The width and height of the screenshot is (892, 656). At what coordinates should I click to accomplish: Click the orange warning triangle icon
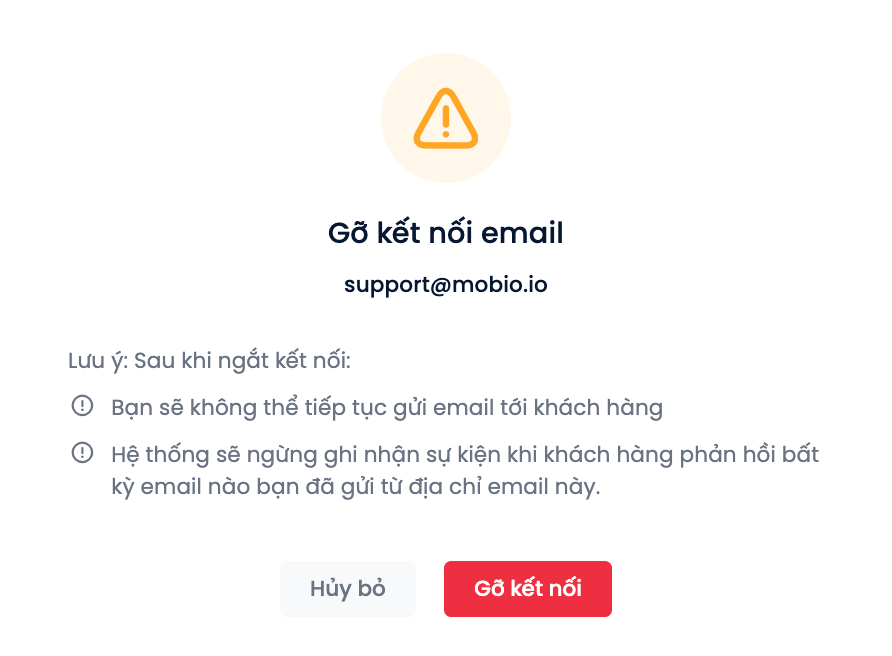click(x=445, y=118)
